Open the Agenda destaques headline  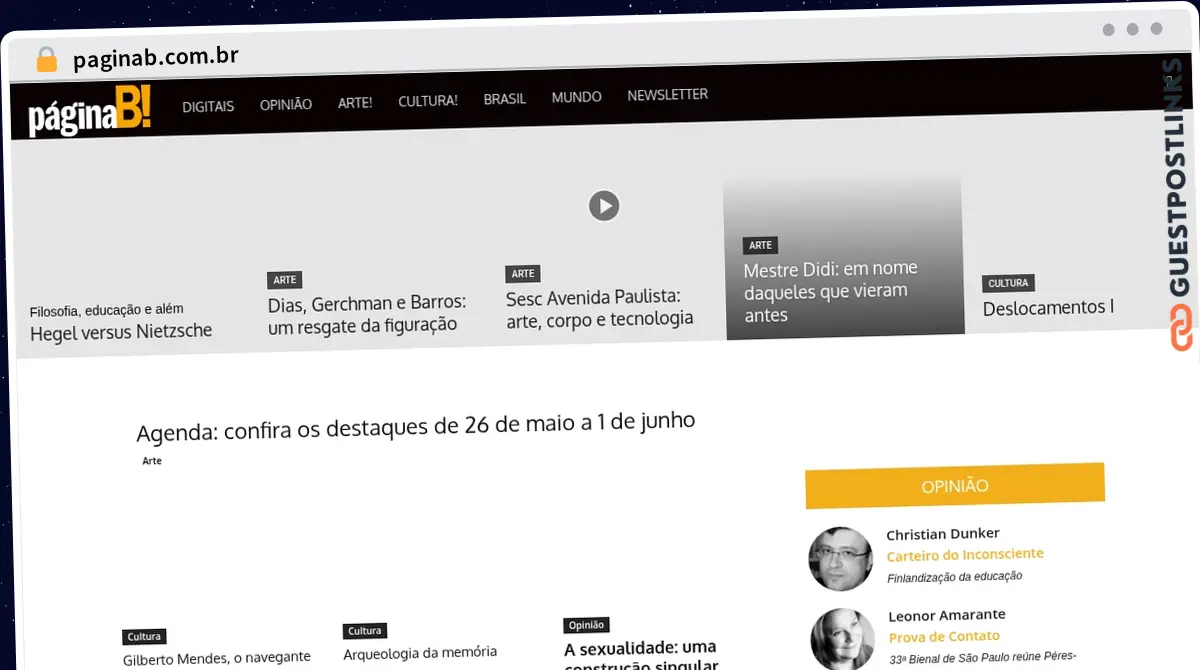tap(416, 427)
